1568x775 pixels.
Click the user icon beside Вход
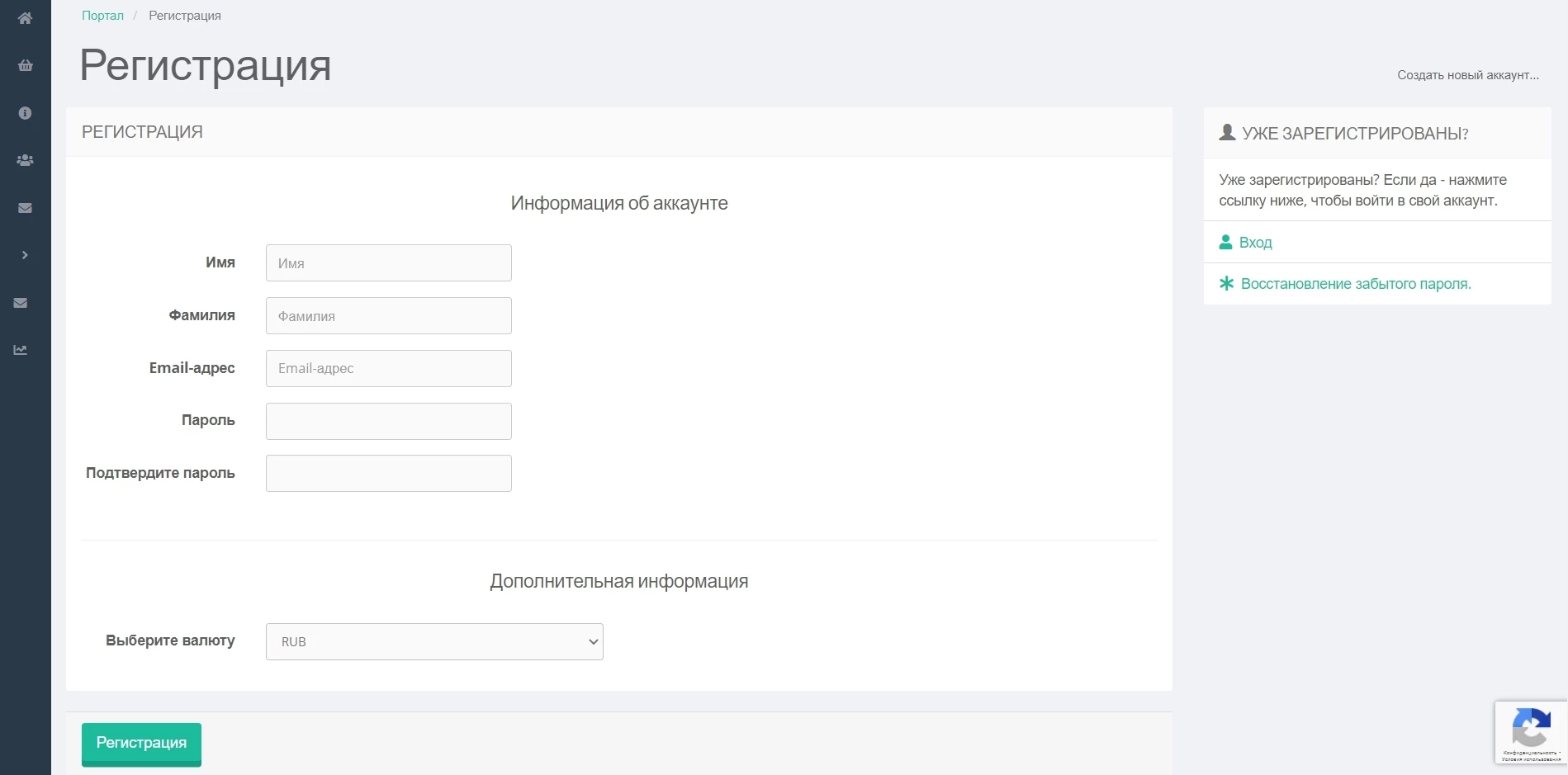point(1226,242)
